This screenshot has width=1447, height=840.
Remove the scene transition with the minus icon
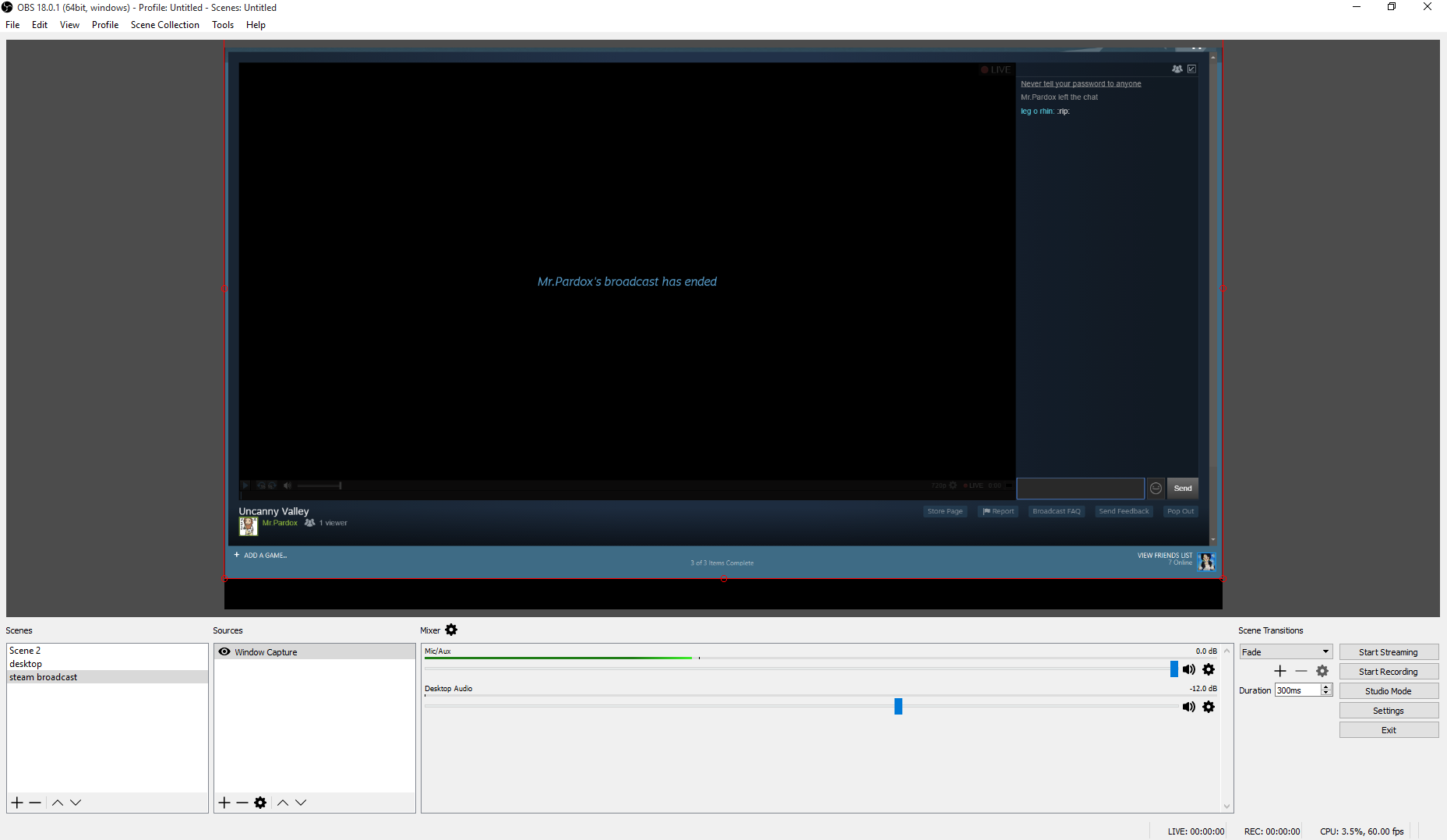click(1301, 671)
